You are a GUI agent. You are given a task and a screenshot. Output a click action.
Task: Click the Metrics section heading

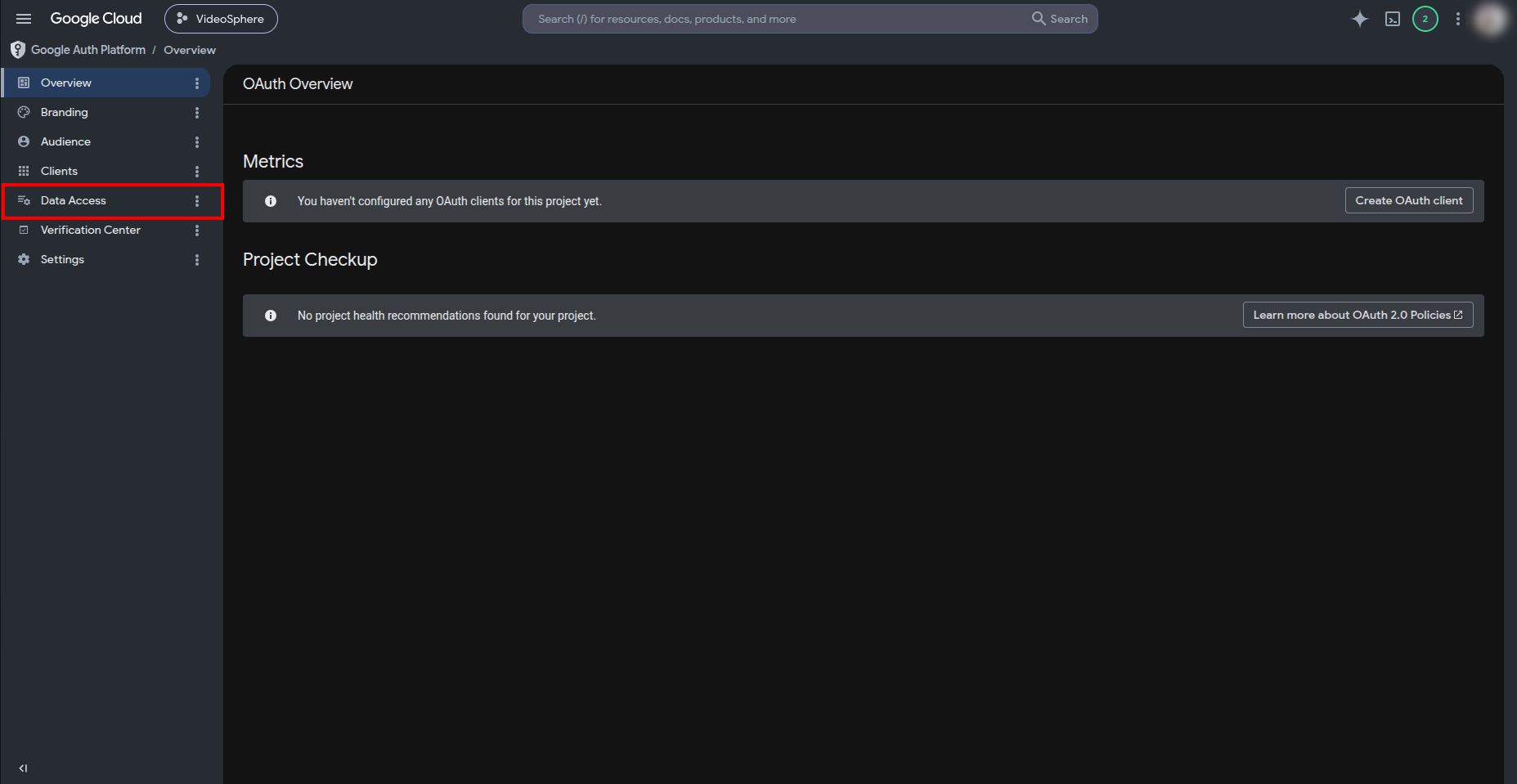tap(273, 162)
